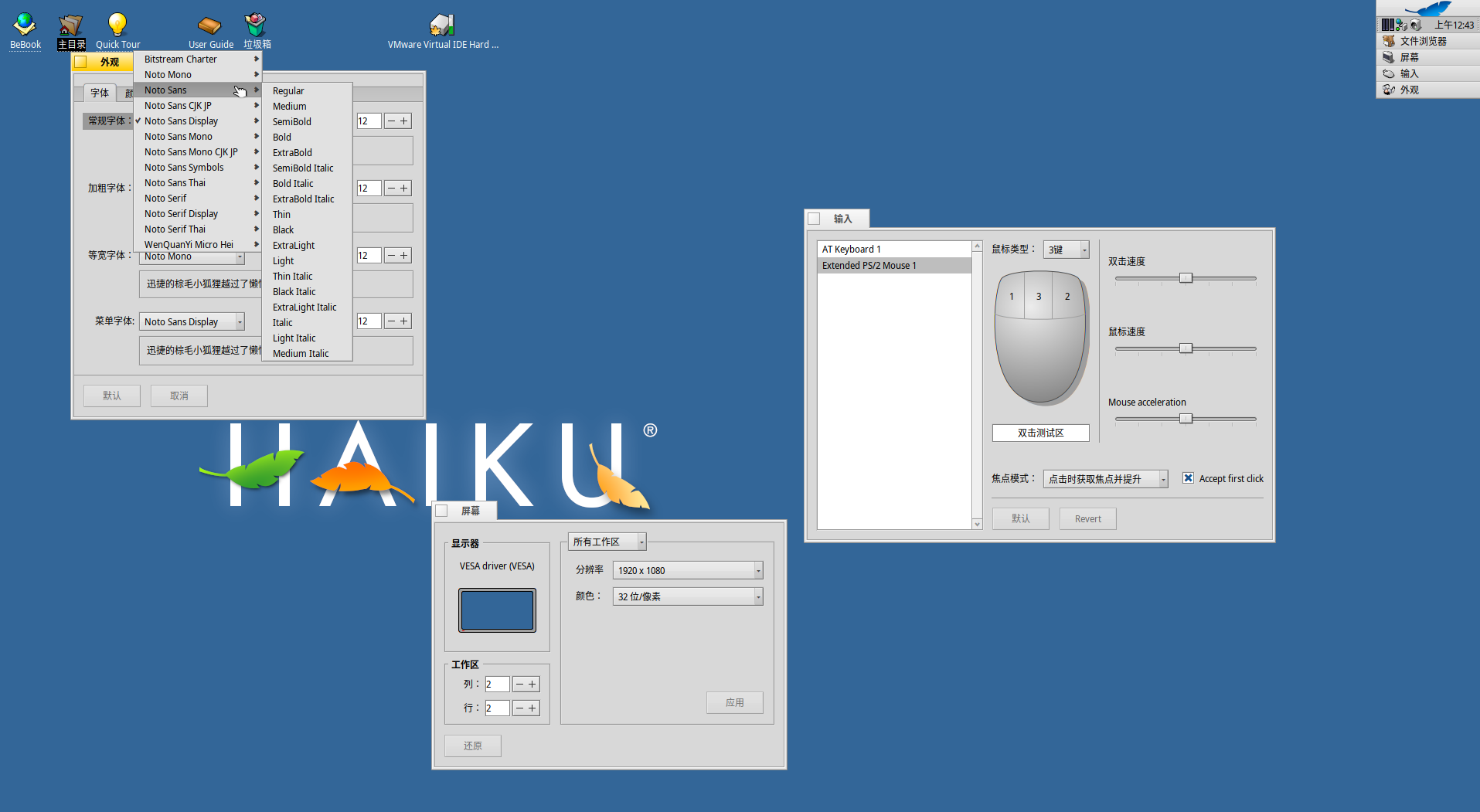
Task: Click the blue Haiku leaf in the Deskbar
Action: click(1434, 9)
